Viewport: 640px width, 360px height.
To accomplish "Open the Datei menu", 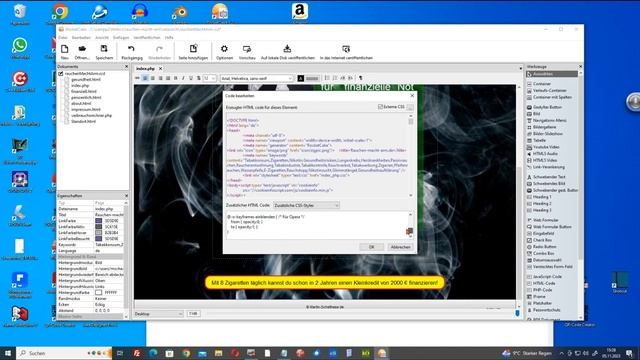I will coord(62,38).
